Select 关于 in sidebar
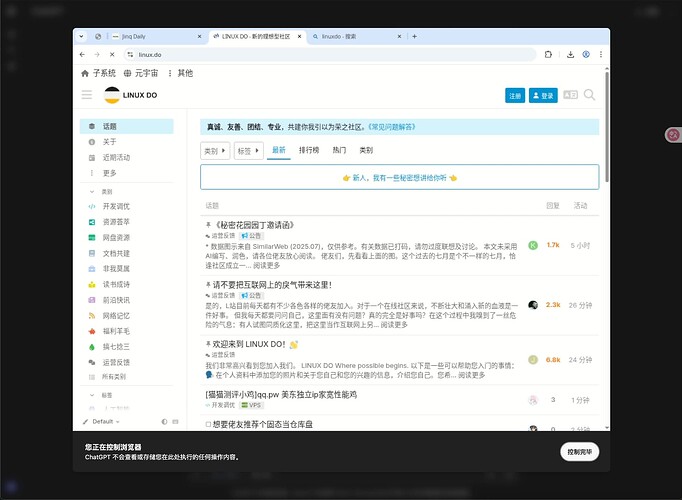Viewport: 682px width, 500px height. click(127, 142)
